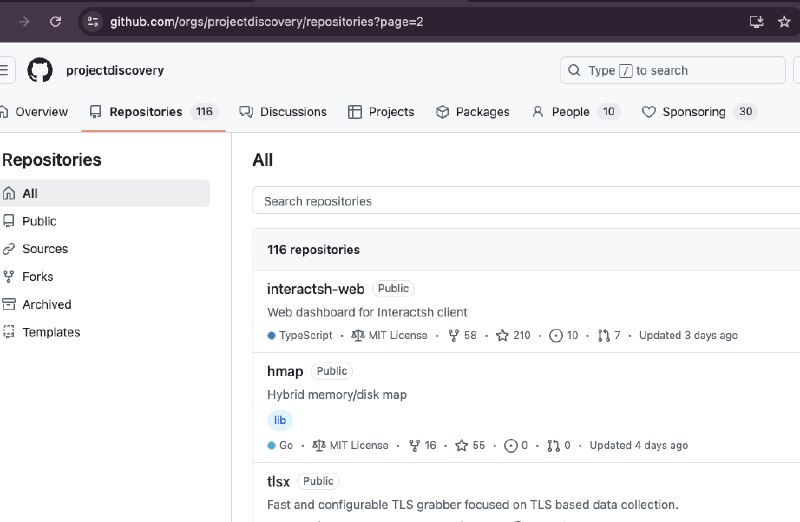Open the 7 pull requests of interactsh-web
800x522 pixels.
click(x=609, y=335)
